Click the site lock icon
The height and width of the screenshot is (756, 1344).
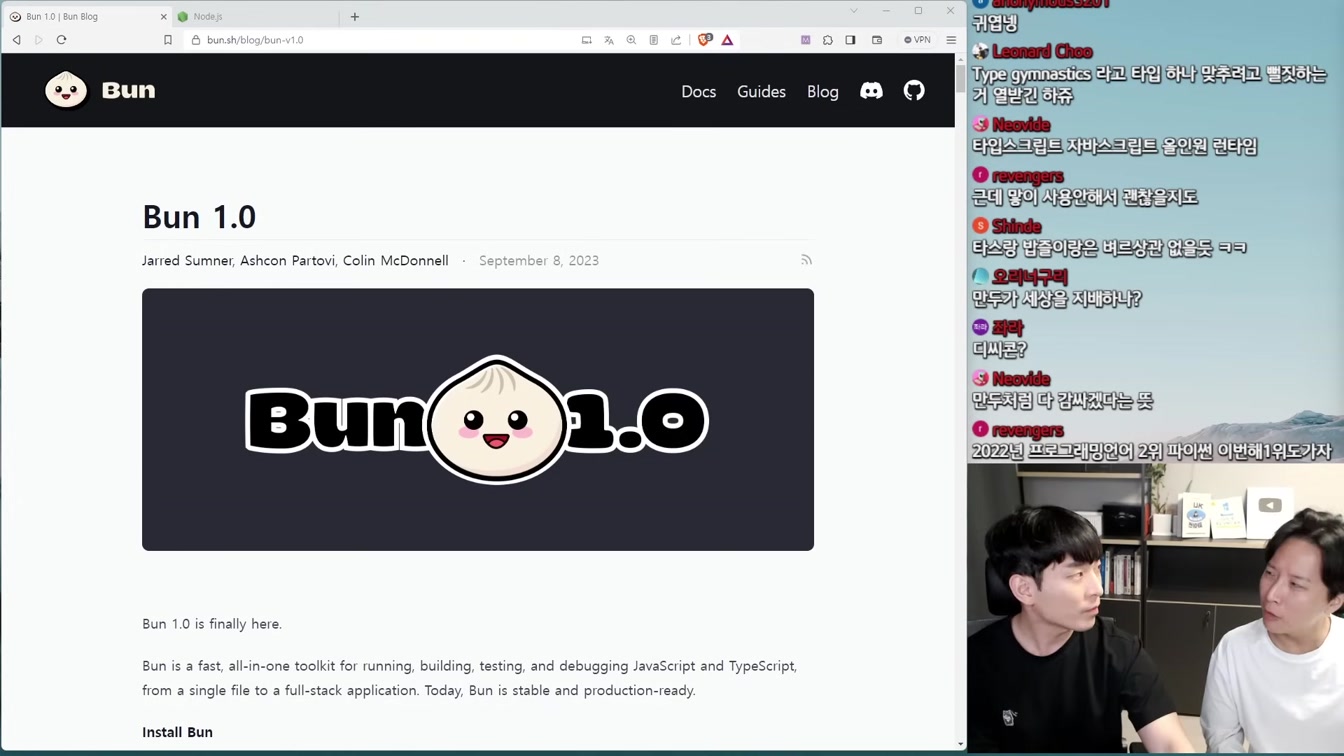[196, 40]
